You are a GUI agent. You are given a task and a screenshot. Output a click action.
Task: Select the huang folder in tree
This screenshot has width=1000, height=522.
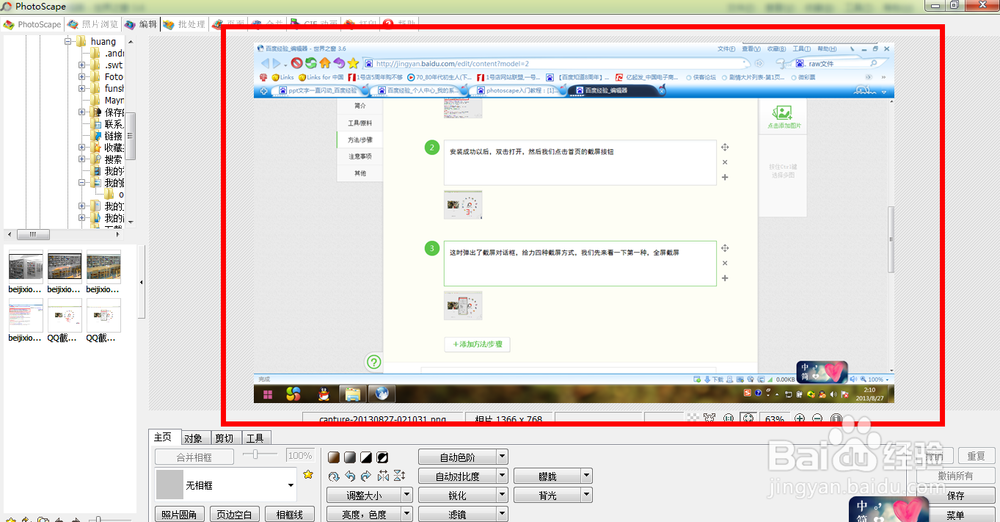tap(103, 41)
